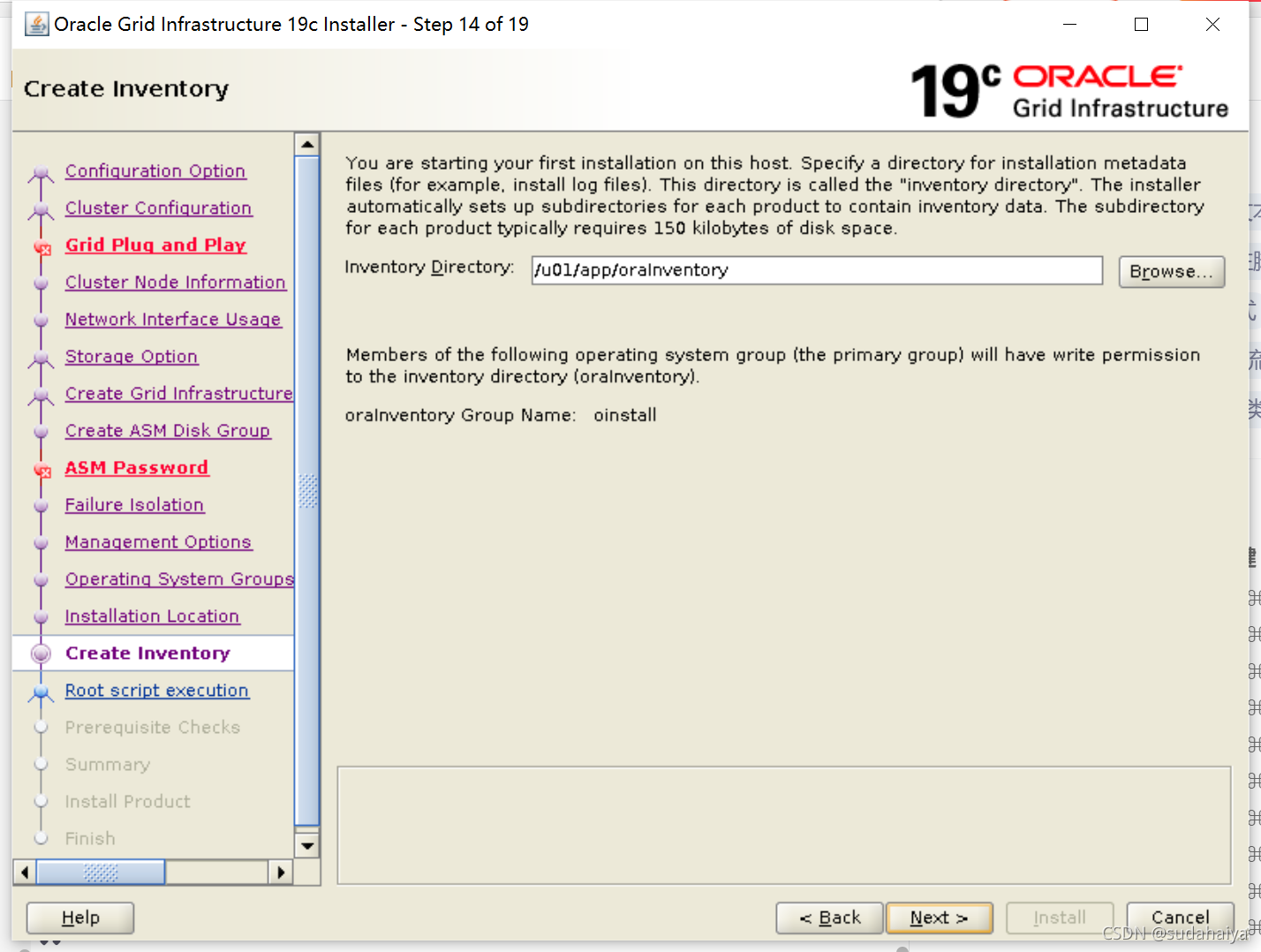This screenshot has width=1261, height=952.
Task: Click Browse to choose inventory directory
Action: [1171, 271]
